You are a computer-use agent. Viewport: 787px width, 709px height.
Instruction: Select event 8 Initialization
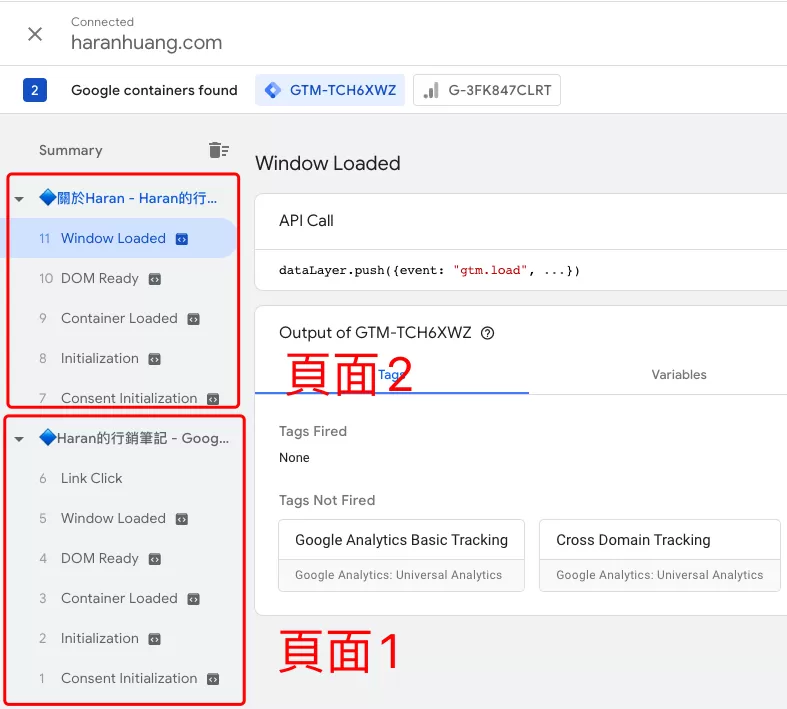coord(118,358)
